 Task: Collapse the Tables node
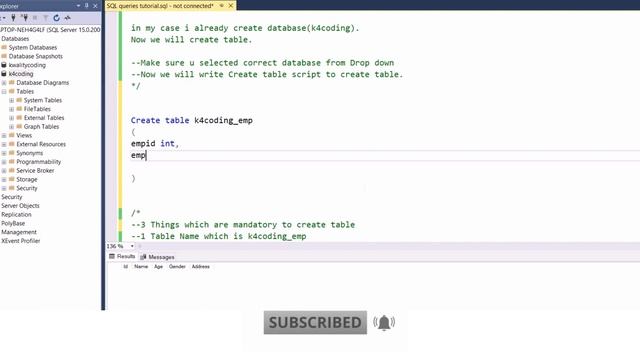[4, 91]
